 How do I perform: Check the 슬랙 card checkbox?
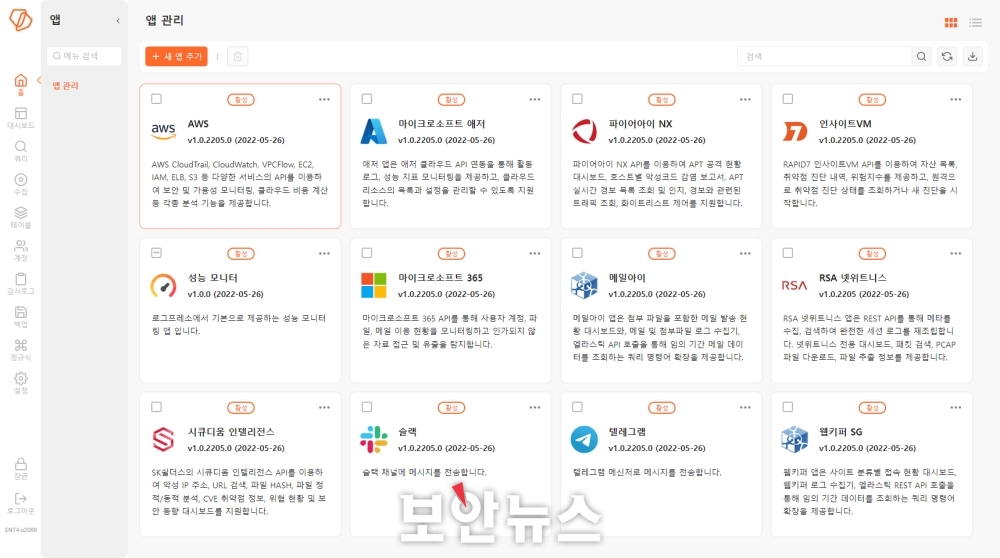pos(367,407)
